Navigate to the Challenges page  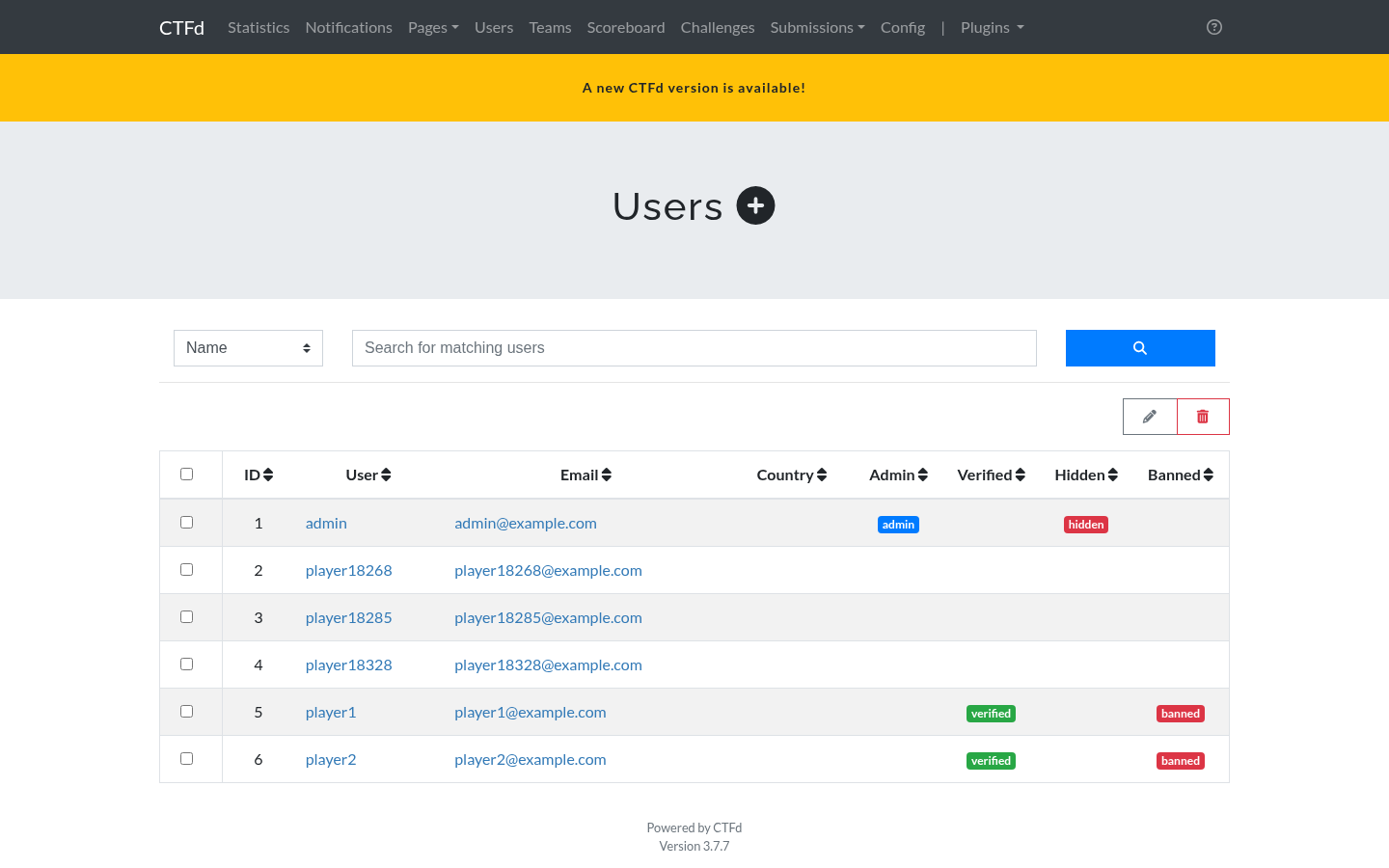click(x=718, y=27)
